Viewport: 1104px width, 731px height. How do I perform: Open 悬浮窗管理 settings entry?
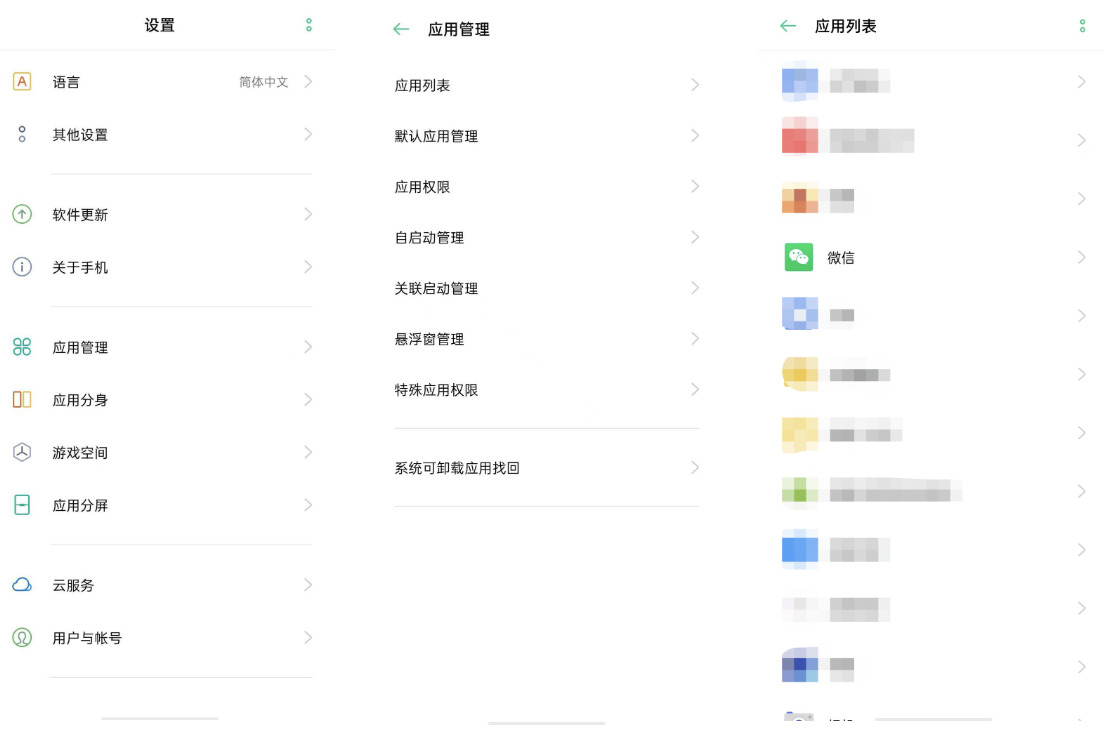429,339
